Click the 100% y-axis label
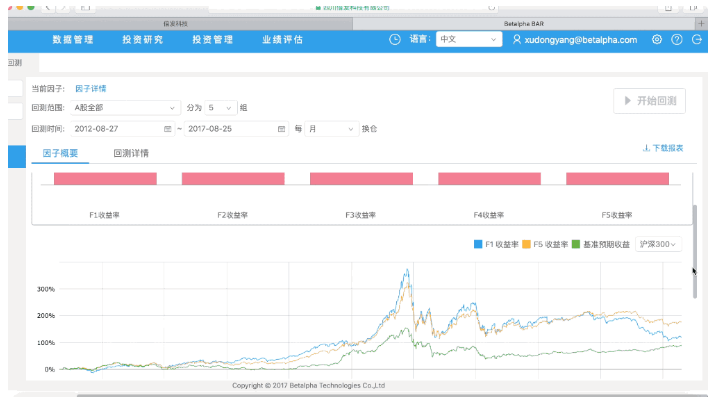The width and height of the screenshot is (716, 397). (46, 343)
